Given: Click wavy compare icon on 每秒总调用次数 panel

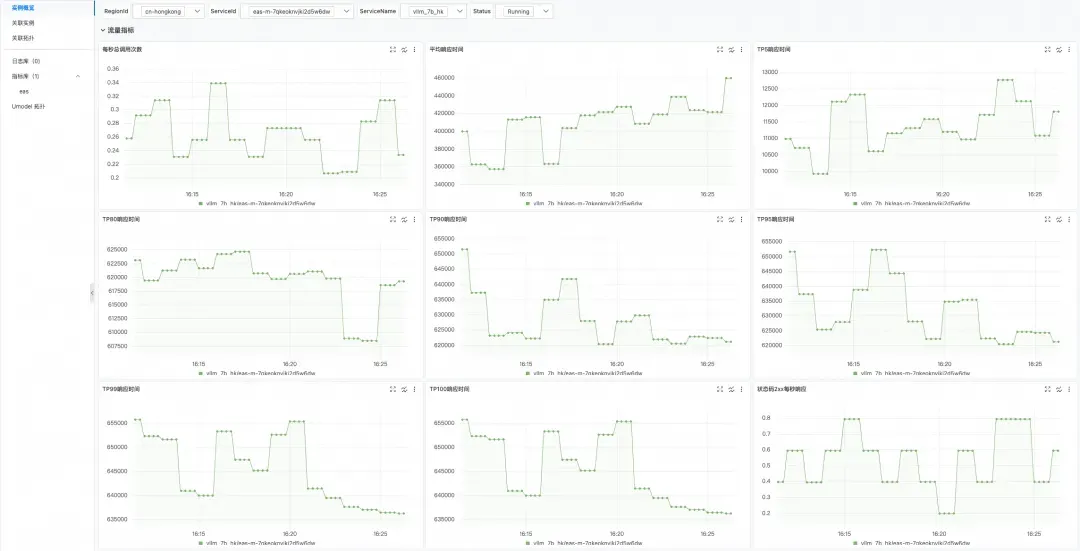Looking at the screenshot, I should [404, 50].
